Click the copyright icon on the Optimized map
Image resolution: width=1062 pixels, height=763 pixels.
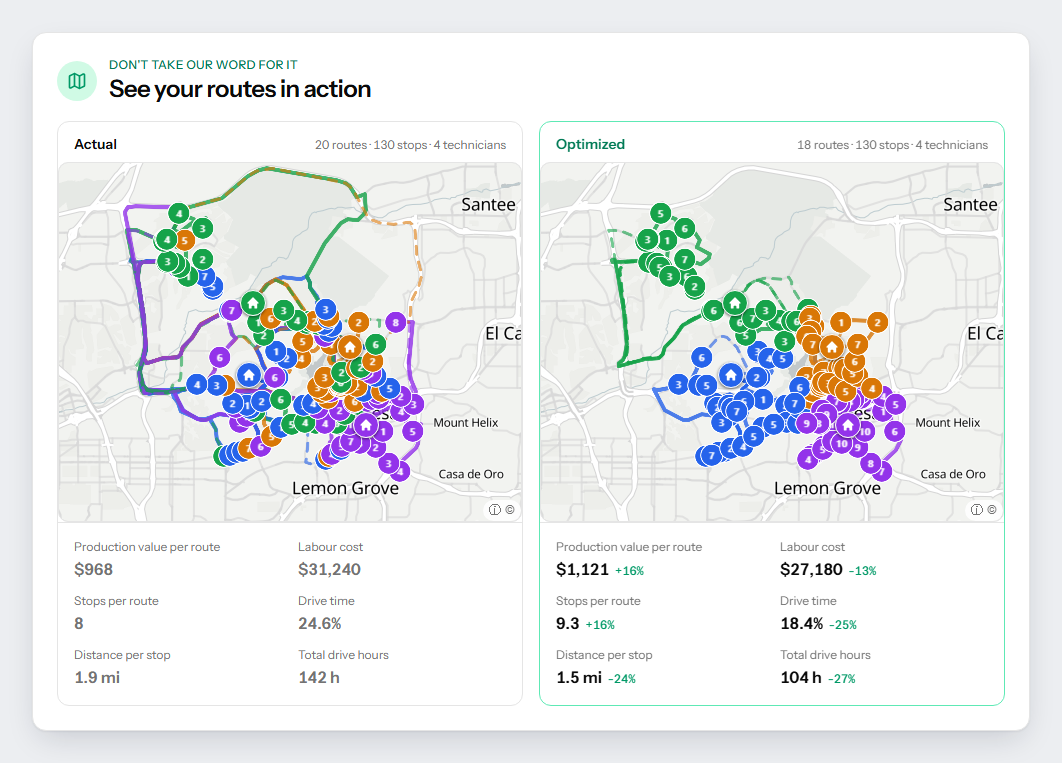click(992, 510)
